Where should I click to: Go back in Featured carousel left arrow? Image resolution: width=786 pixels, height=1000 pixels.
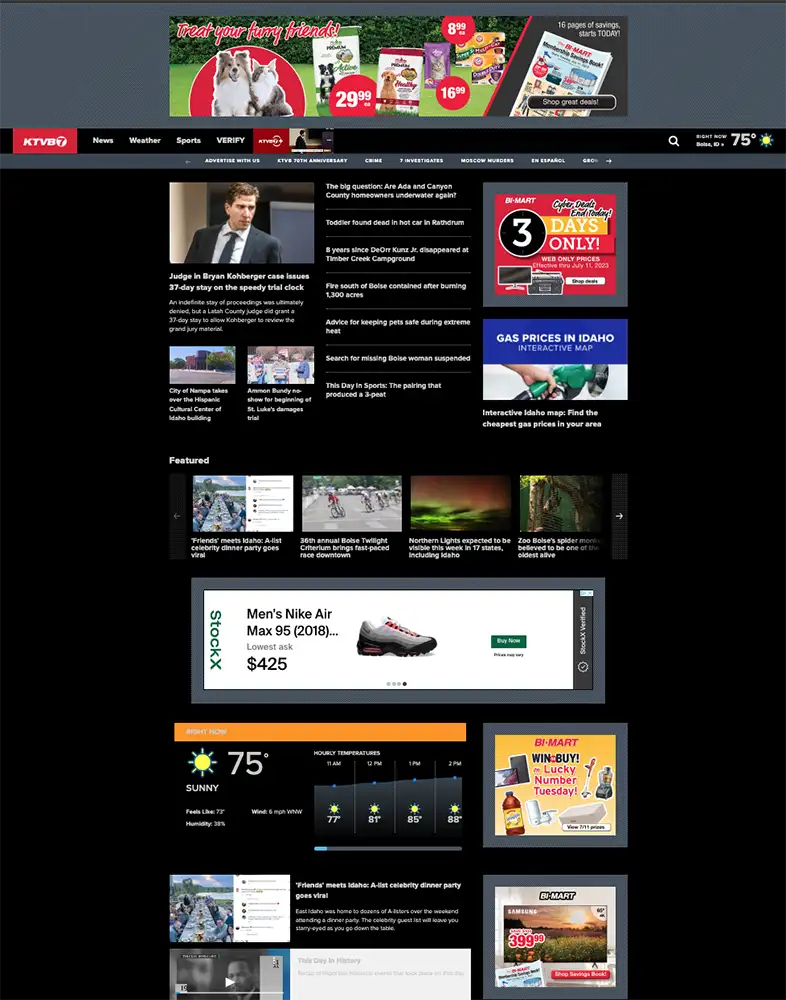pos(177,516)
